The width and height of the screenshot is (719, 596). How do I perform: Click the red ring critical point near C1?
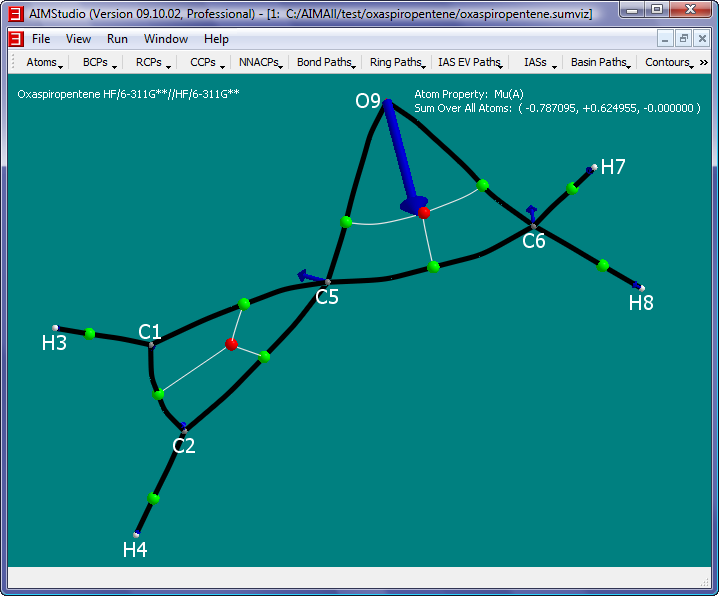pyautogui.click(x=231, y=344)
